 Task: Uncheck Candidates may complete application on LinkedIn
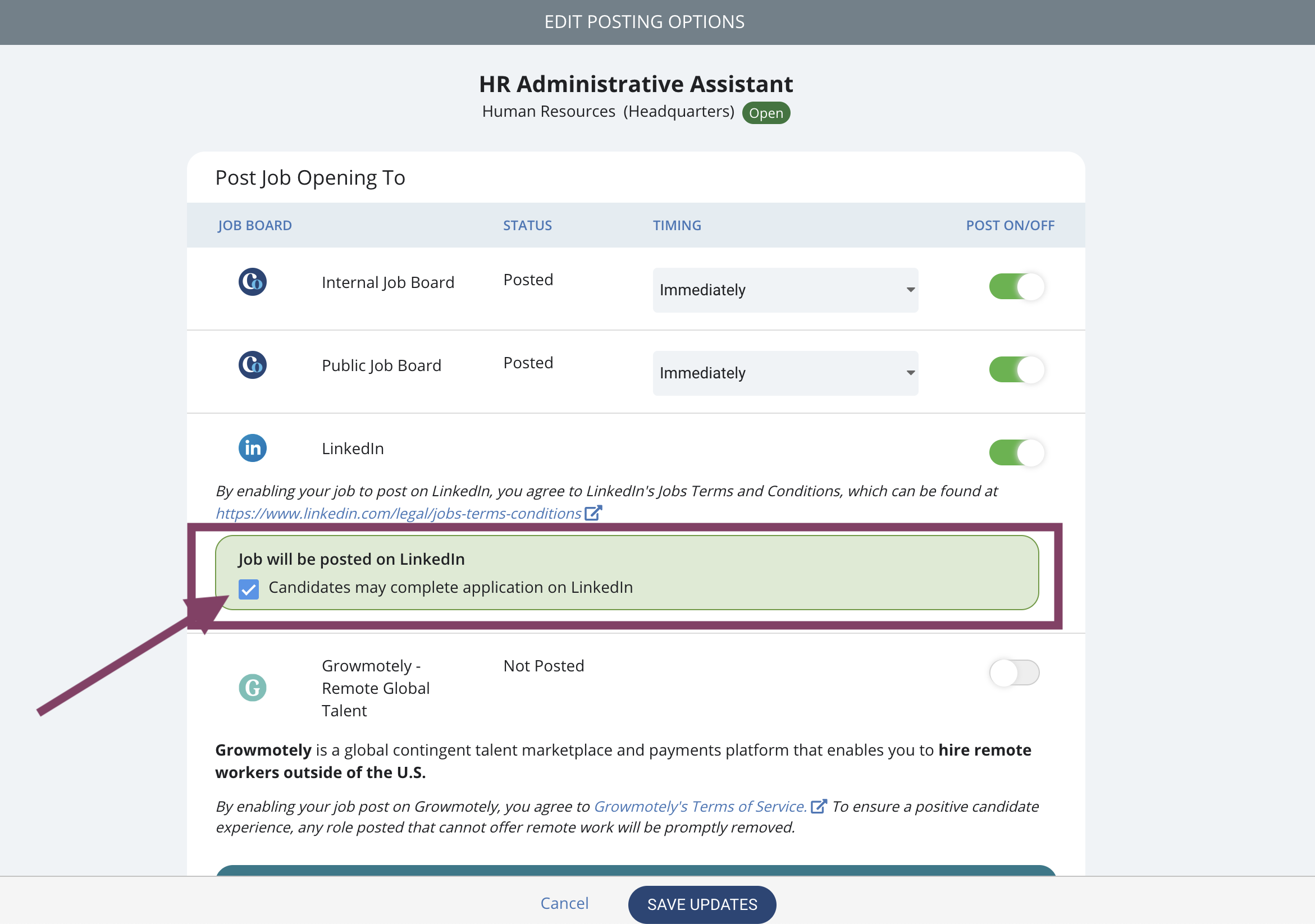[249, 588]
